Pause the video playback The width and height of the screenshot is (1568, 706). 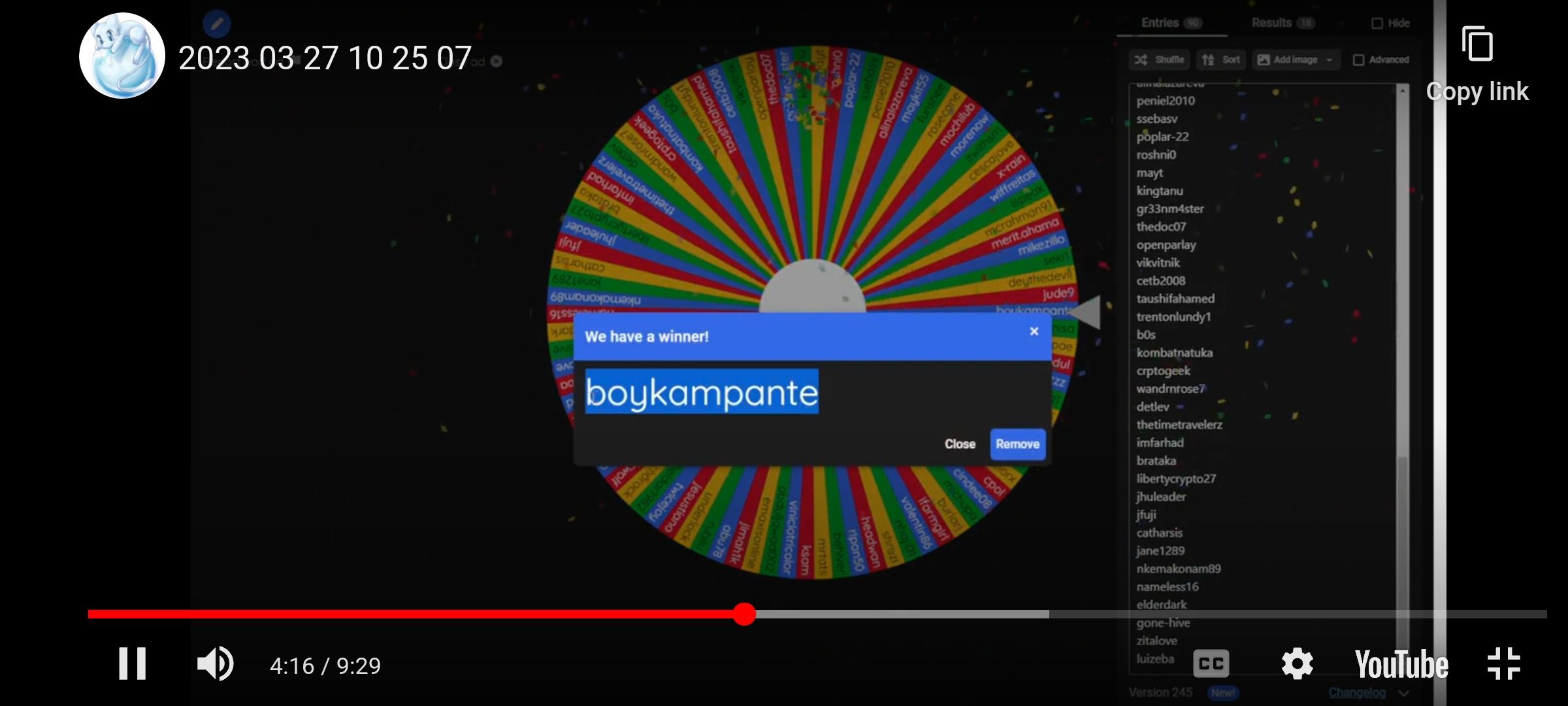[x=132, y=664]
